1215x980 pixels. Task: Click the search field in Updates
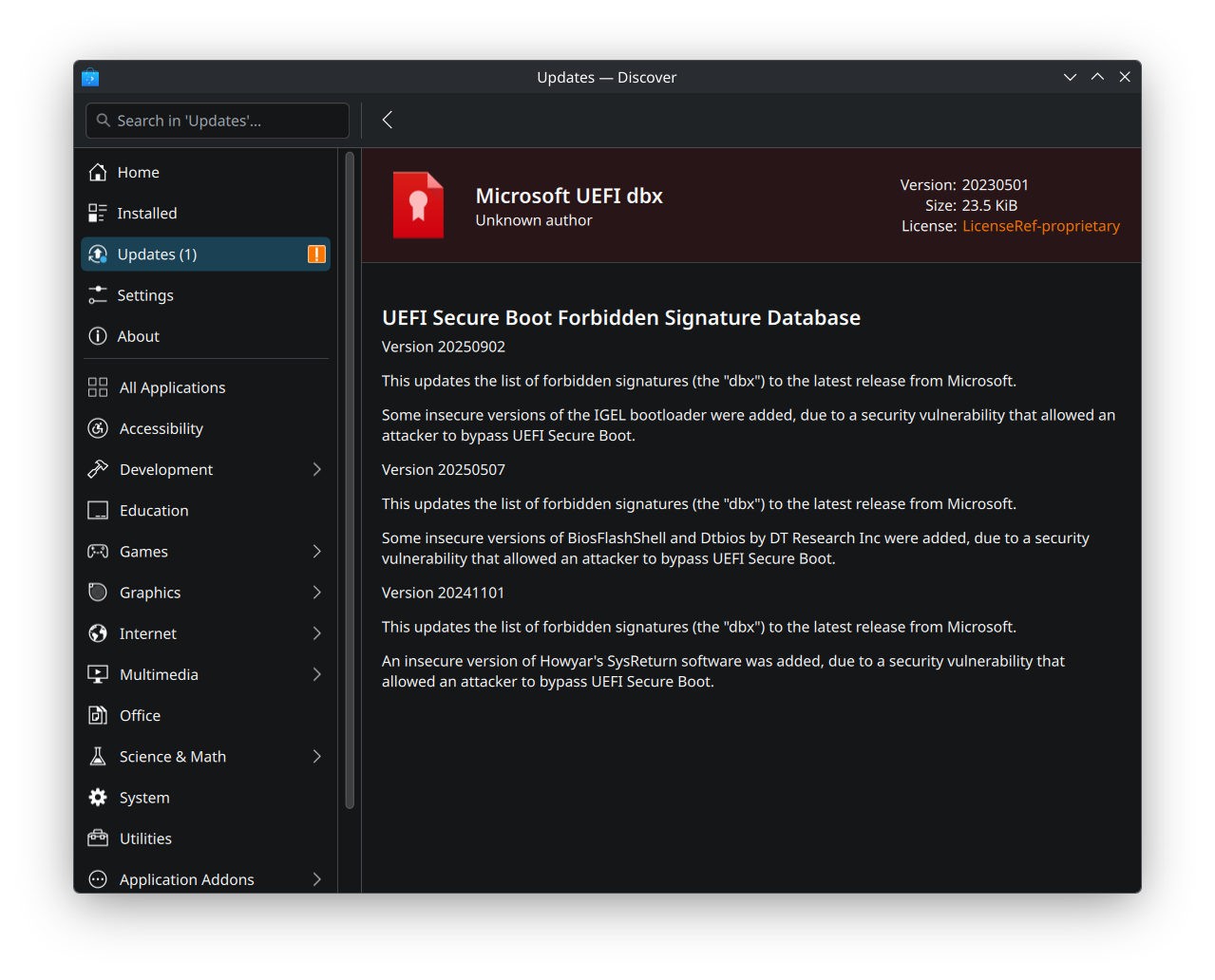tap(218, 121)
